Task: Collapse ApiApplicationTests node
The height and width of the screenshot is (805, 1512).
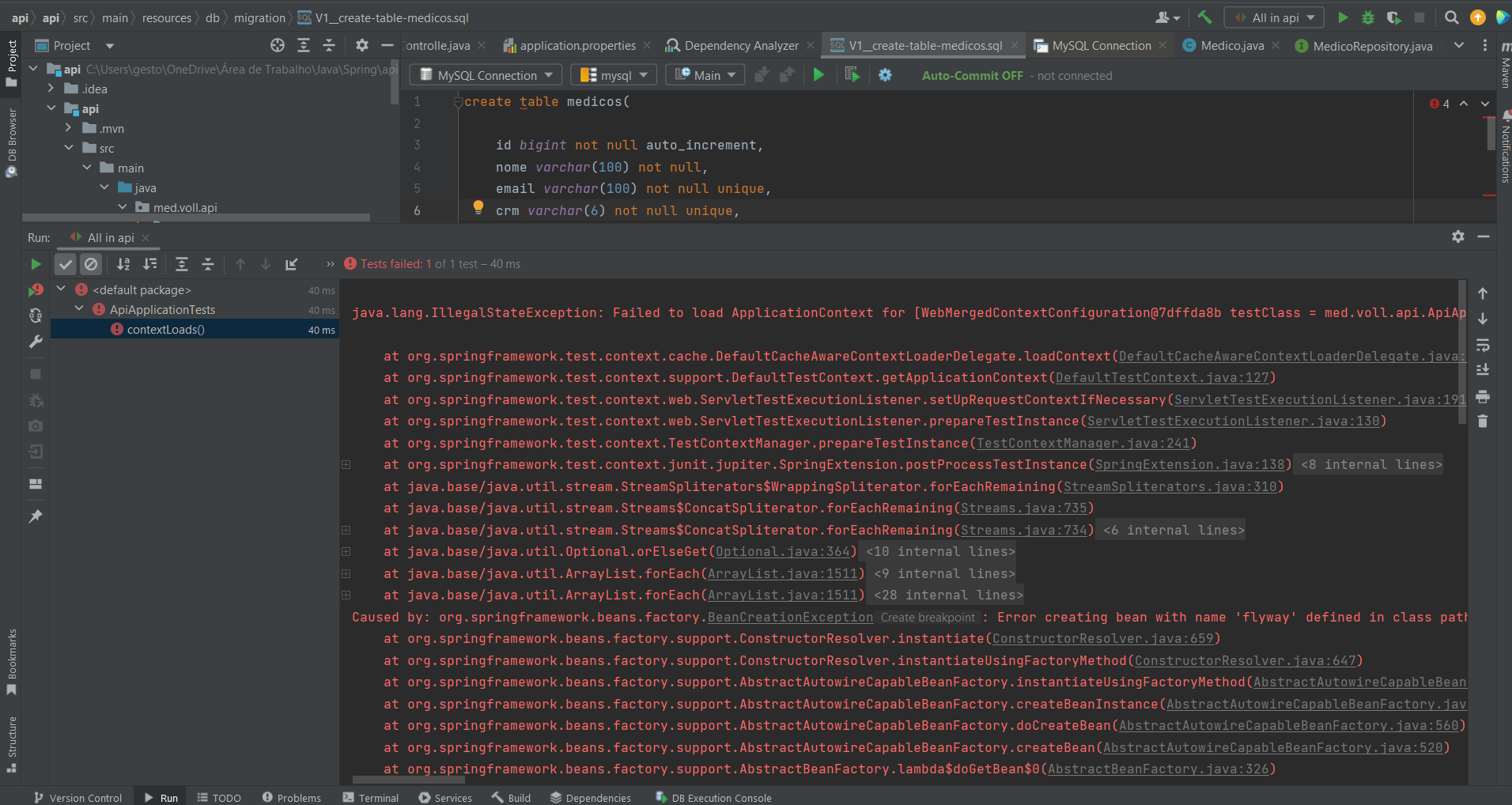Action: (79, 309)
